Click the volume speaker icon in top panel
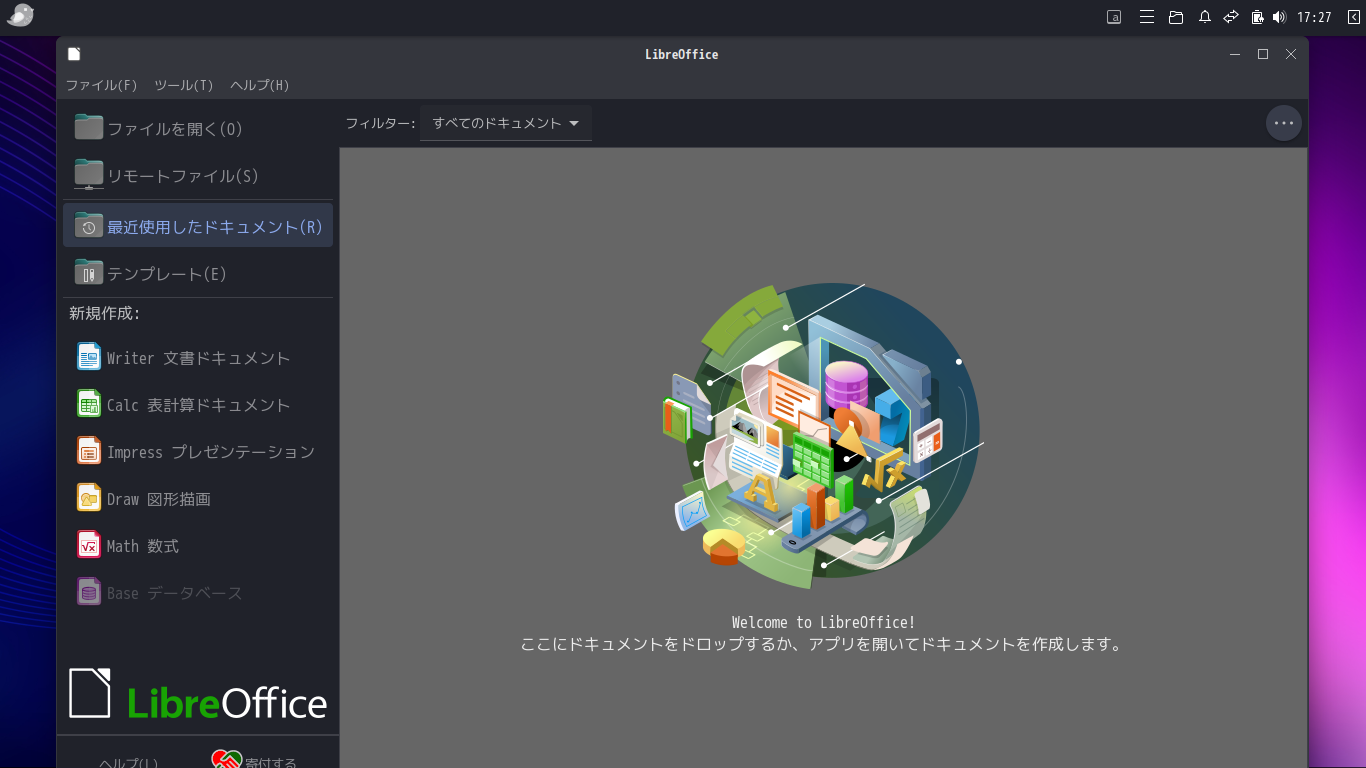Screen dimensions: 1366x768 coord(1279,17)
